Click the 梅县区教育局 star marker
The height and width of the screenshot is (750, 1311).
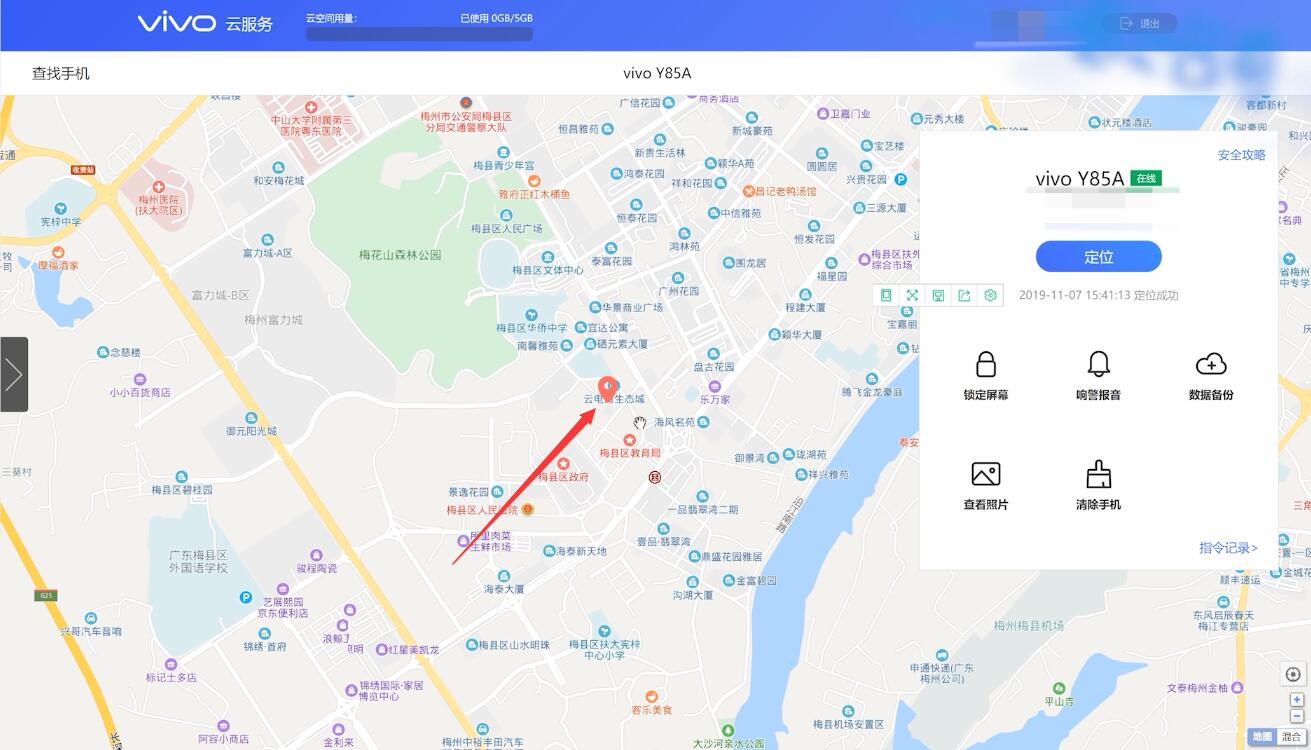[629, 439]
